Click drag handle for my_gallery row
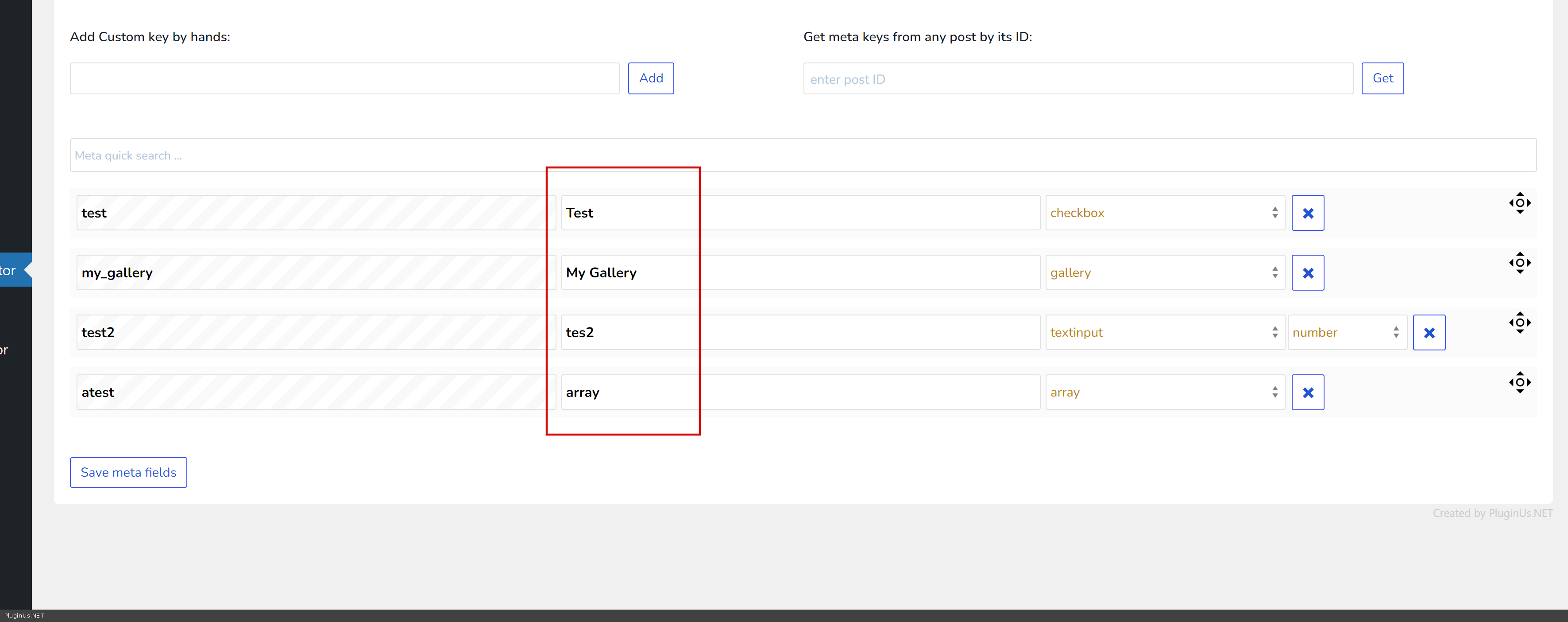Screen dimensions: 1568x622 (1519, 263)
